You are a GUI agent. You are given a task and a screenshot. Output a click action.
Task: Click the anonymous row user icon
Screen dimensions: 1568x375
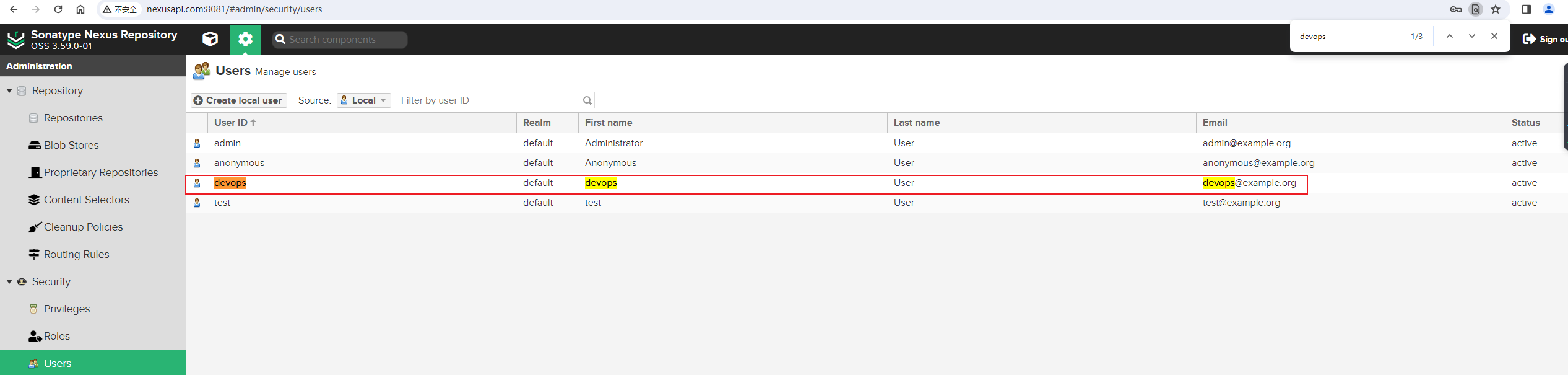pos(197,163)
